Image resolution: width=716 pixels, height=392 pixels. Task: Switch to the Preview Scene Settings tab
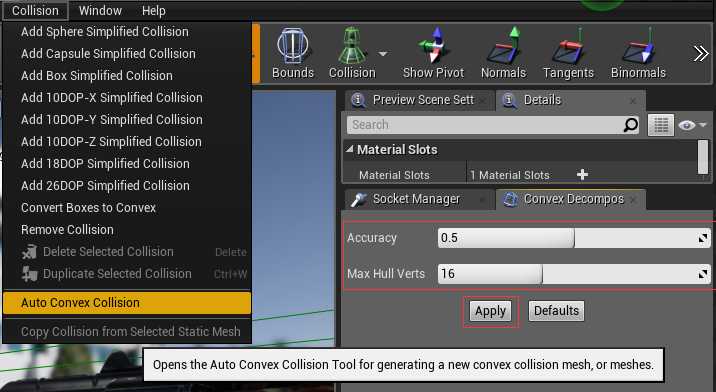(x=420, y=100)
